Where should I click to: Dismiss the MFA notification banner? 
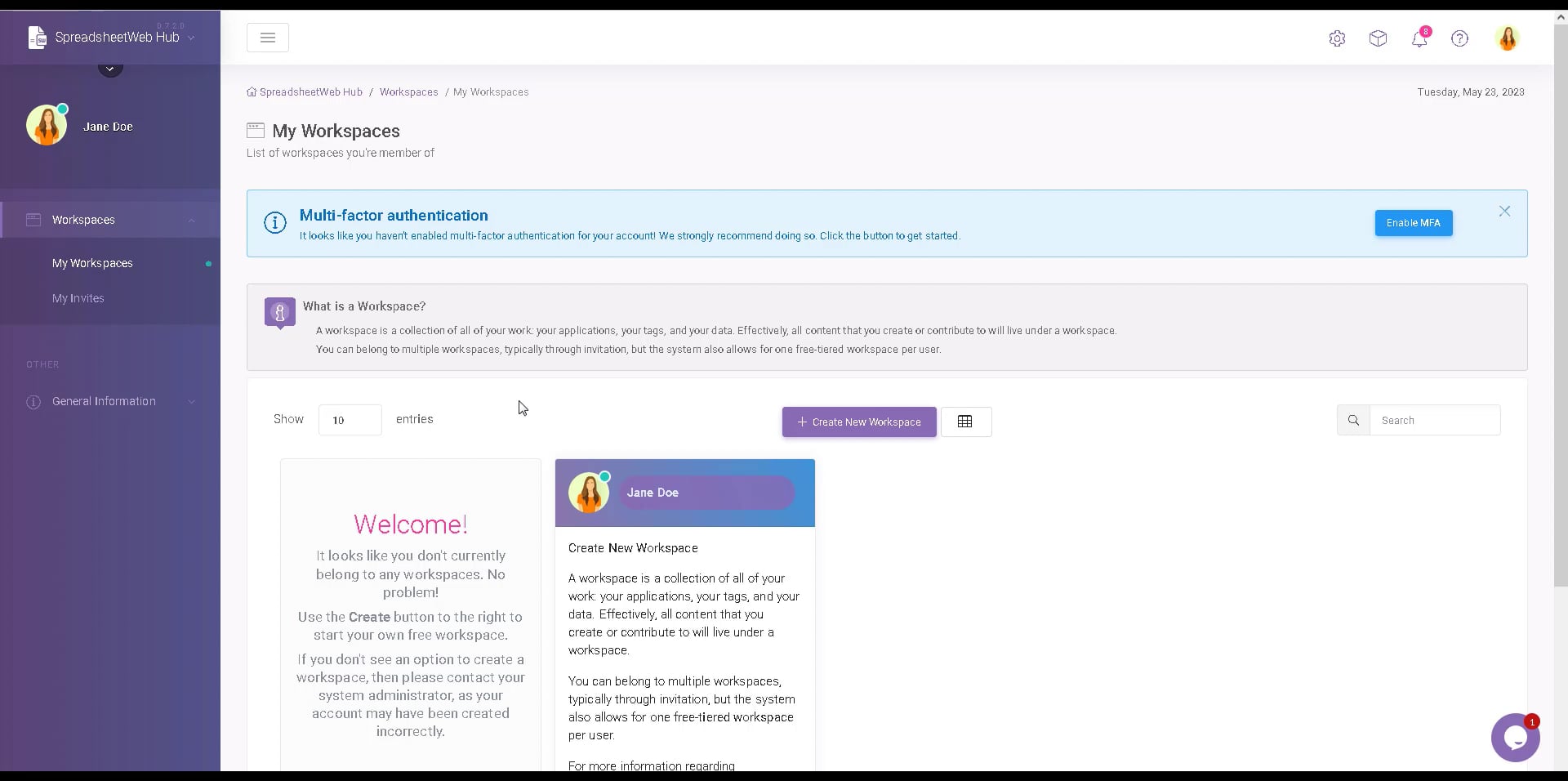(1504, 211)
